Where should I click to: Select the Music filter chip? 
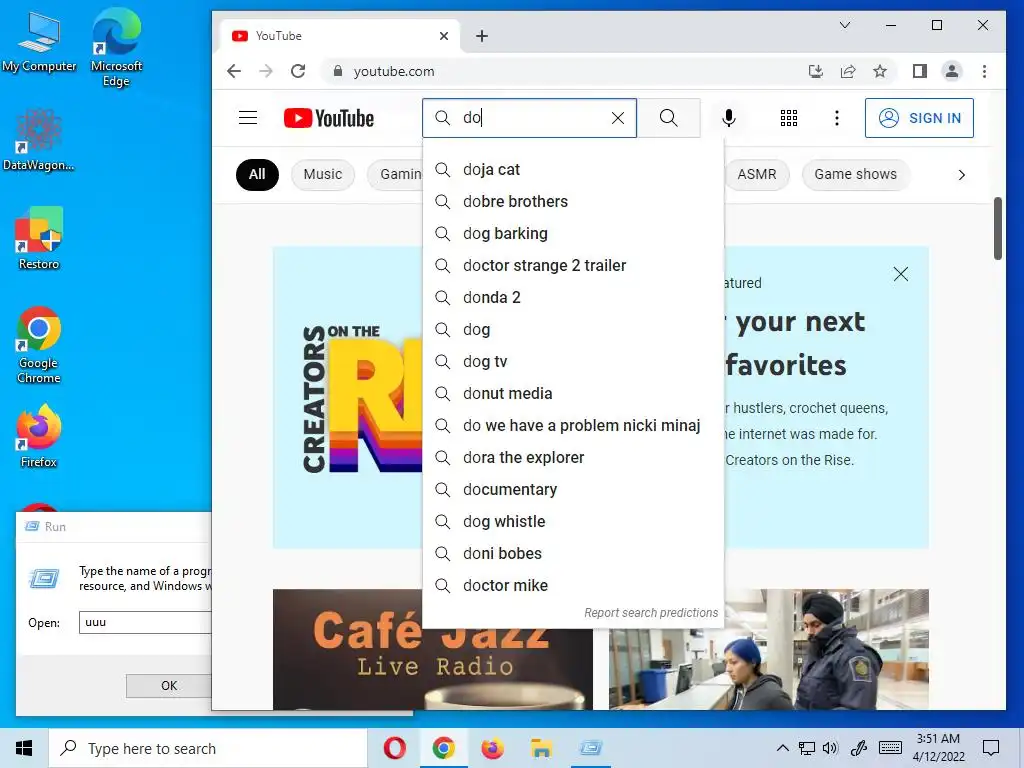[x=323, y=174]
